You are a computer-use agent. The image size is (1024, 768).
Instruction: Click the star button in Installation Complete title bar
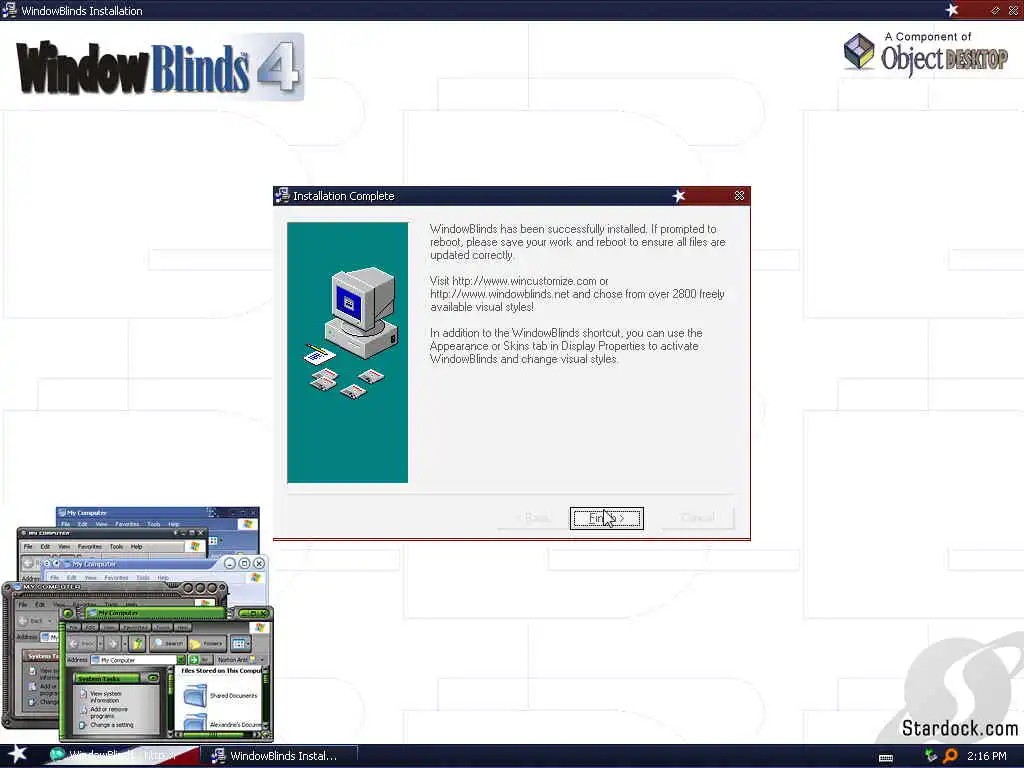679,195
